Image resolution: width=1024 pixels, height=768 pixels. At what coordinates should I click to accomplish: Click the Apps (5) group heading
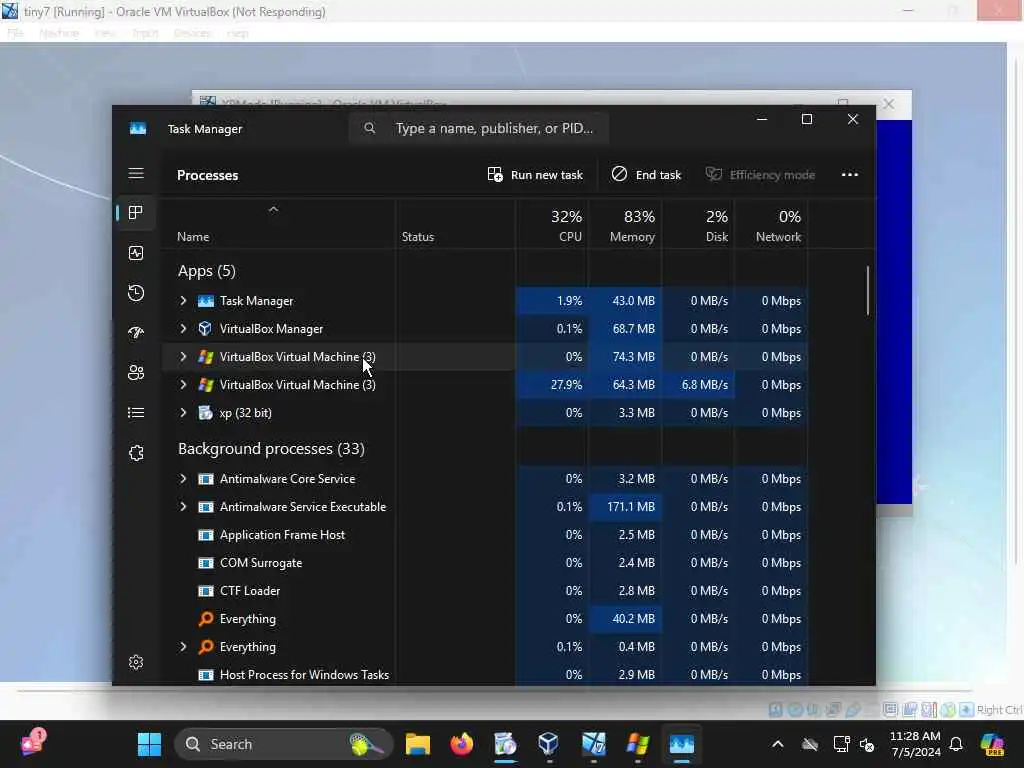tap(207, 271)
